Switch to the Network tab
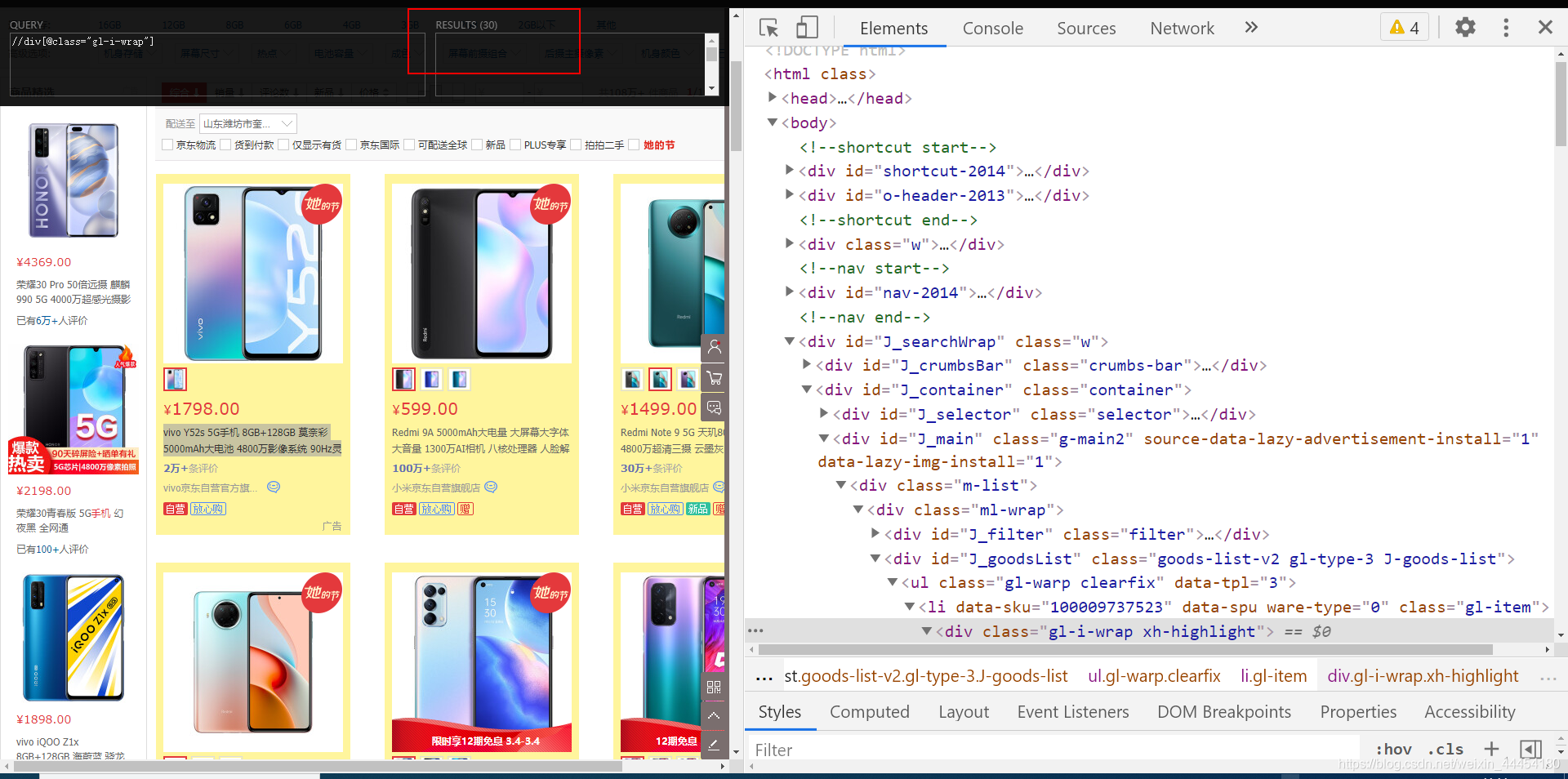1568x779 pixels. pyautogui.click(x=1182, y=29)
